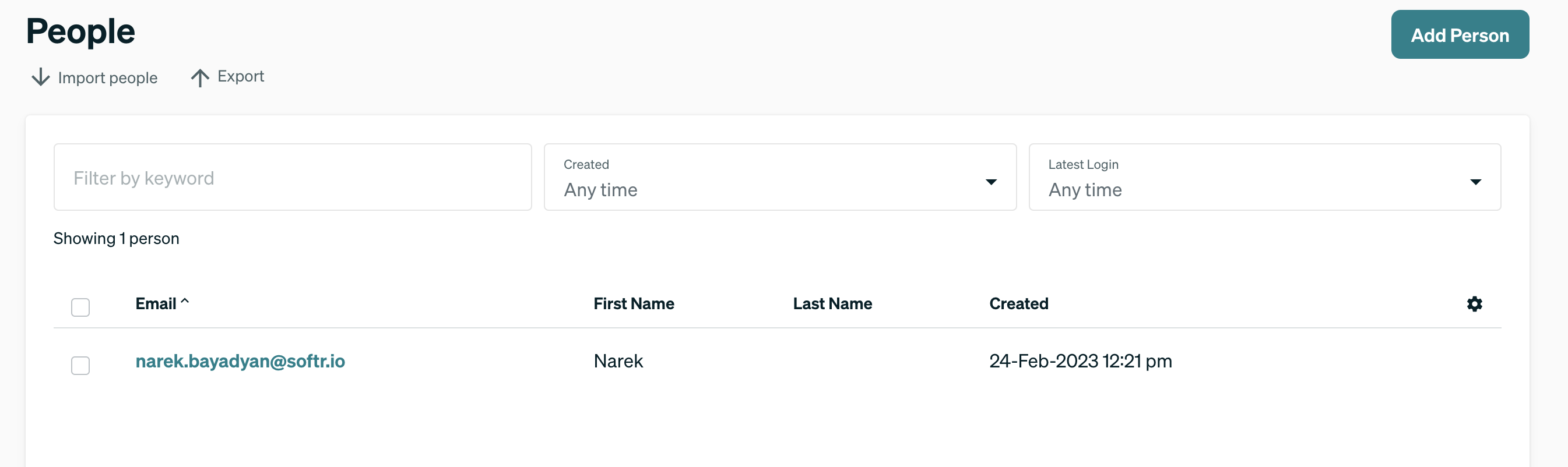1568x467 pixels.
Task: Select the checkbox for narek.bayadyan@softr.io row
Action: [x=80, y=366]
